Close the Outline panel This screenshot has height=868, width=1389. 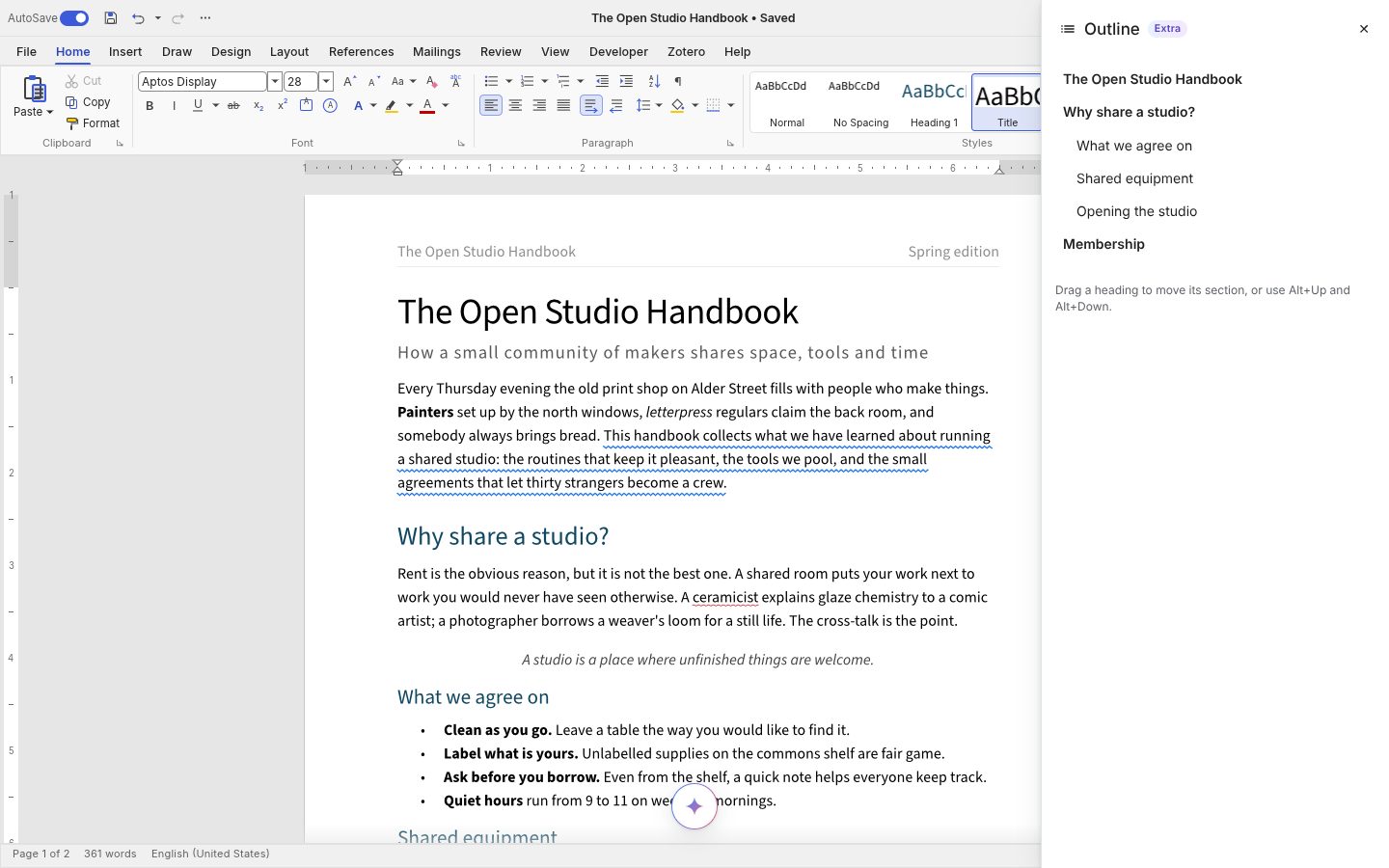pyautogui.click(x=1364, y=29)
